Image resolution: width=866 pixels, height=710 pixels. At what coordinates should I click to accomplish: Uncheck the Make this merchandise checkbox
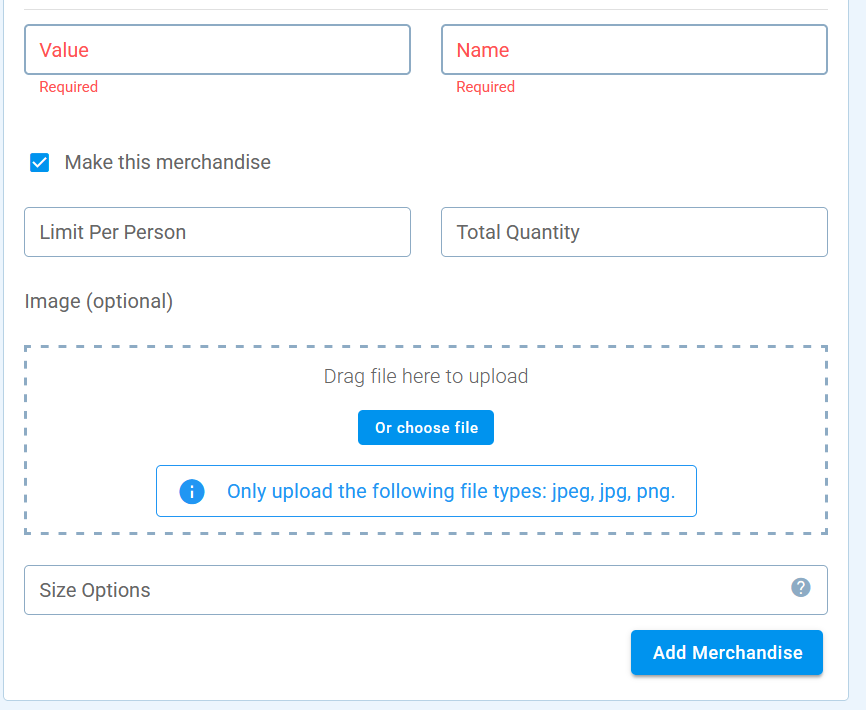39,163
